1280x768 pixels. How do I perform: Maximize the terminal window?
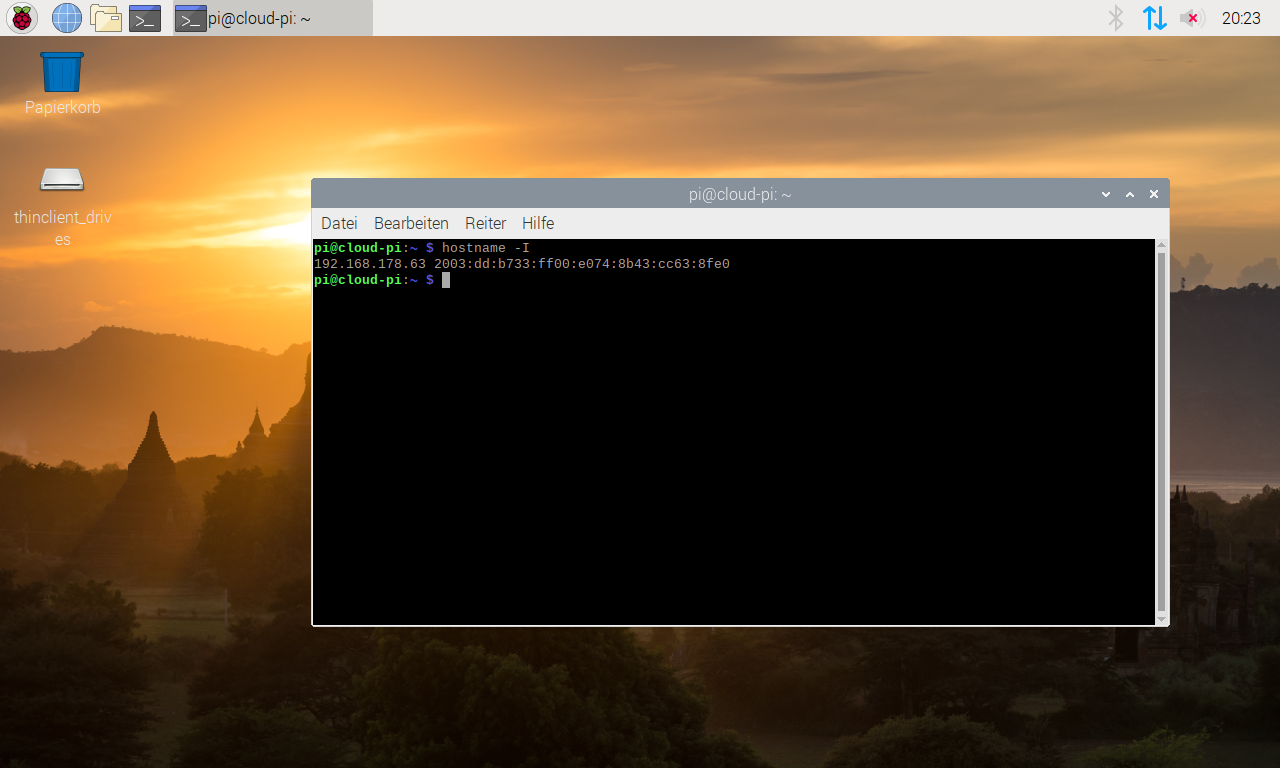point(1130,194)
